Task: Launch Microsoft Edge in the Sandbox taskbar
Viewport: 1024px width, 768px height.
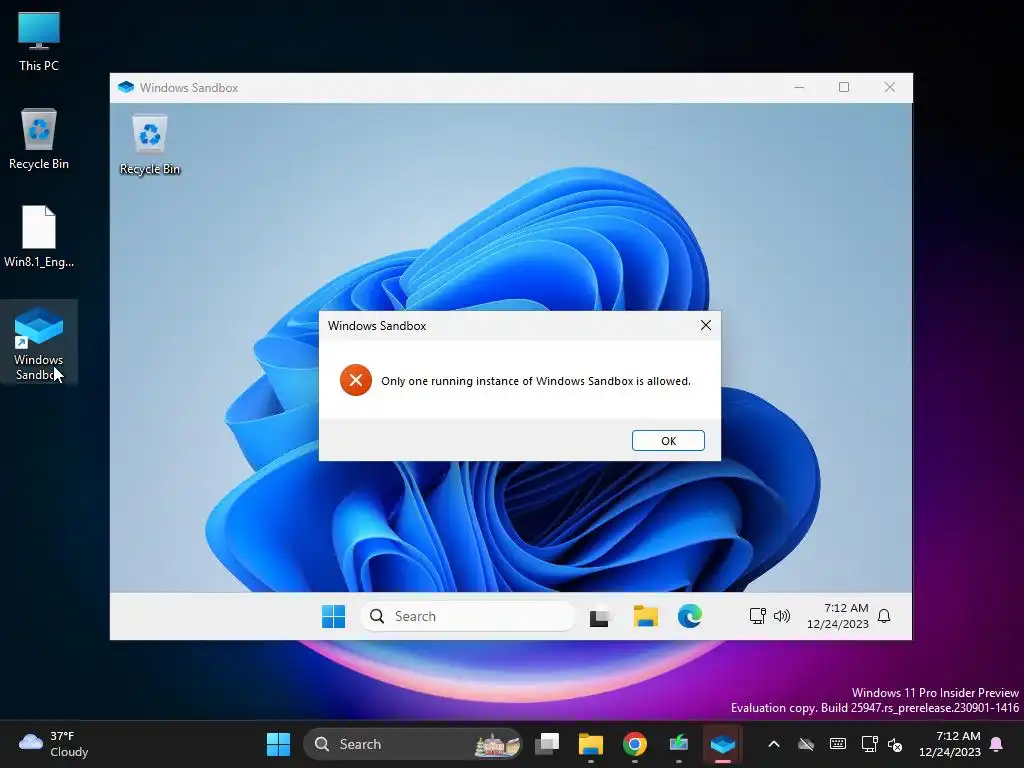Action: [690, 616]
